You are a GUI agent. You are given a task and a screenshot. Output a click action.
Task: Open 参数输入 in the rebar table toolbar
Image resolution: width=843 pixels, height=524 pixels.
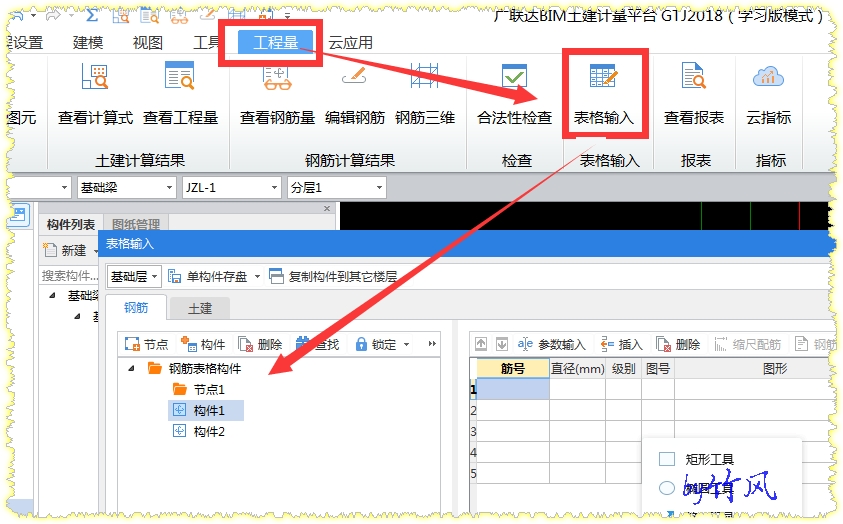point(552,344)
